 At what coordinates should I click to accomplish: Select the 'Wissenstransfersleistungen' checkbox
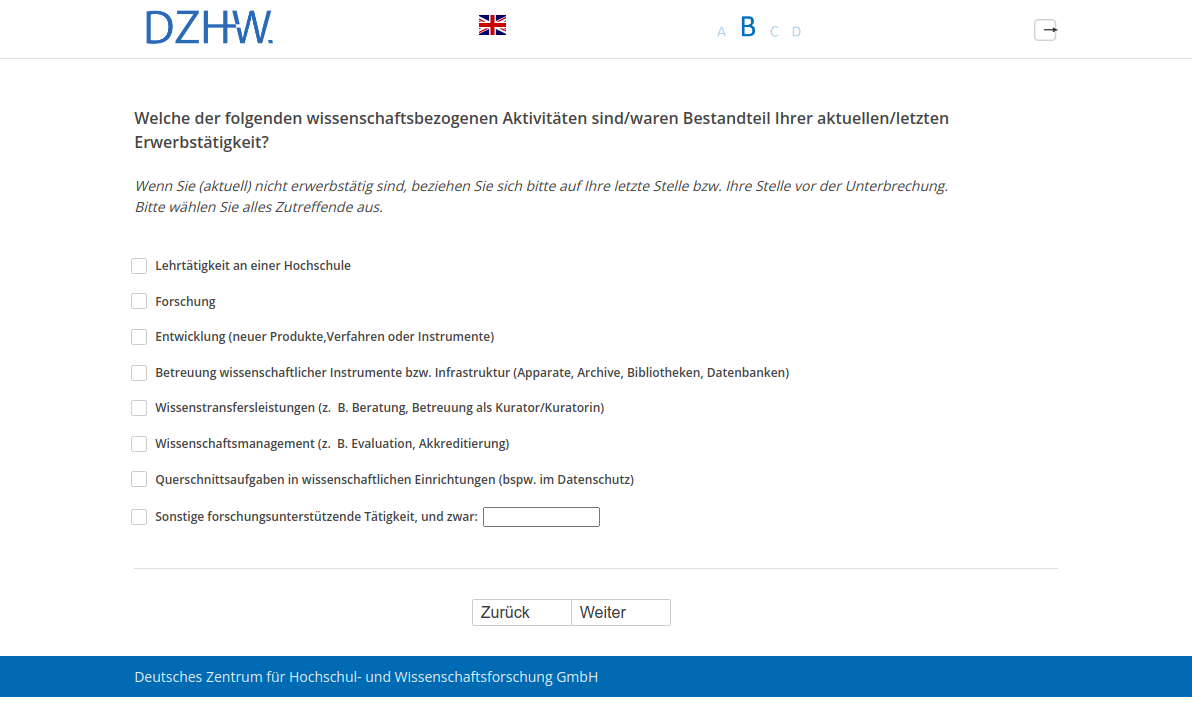tap(139, 408)
